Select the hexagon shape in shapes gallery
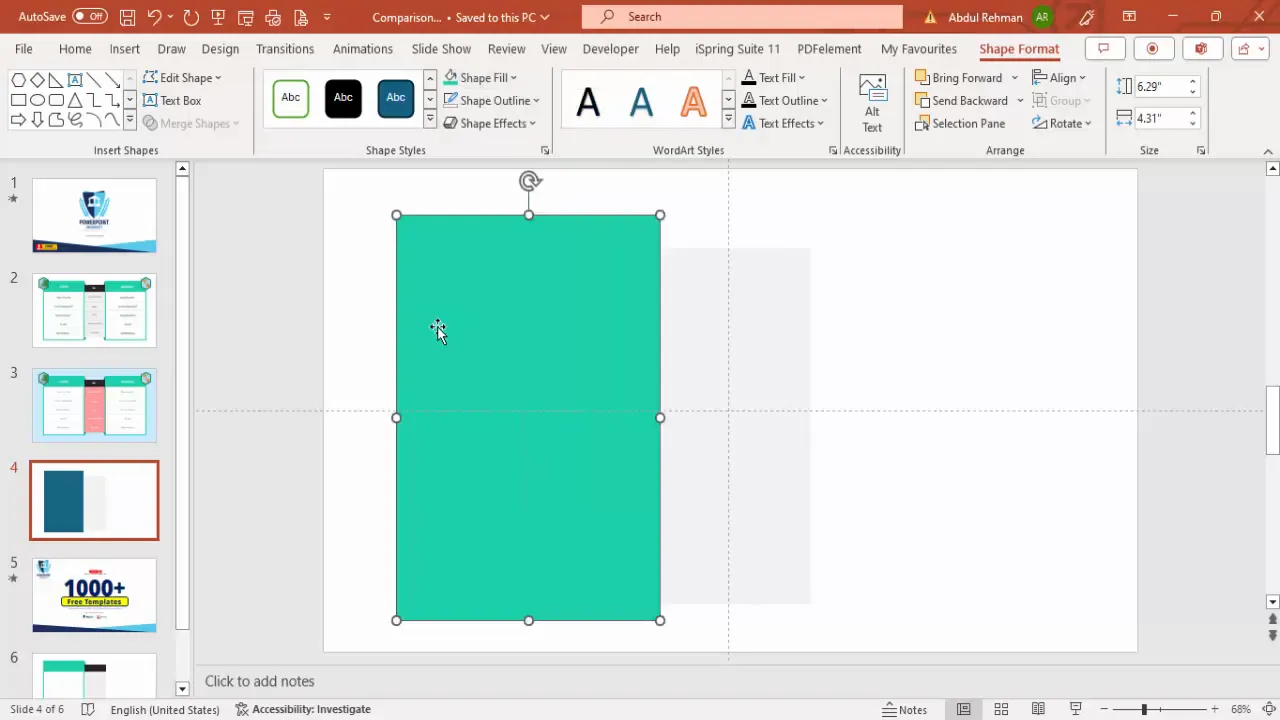The height and width of the screenshot is (720, 1280). (x=18, y=80)
